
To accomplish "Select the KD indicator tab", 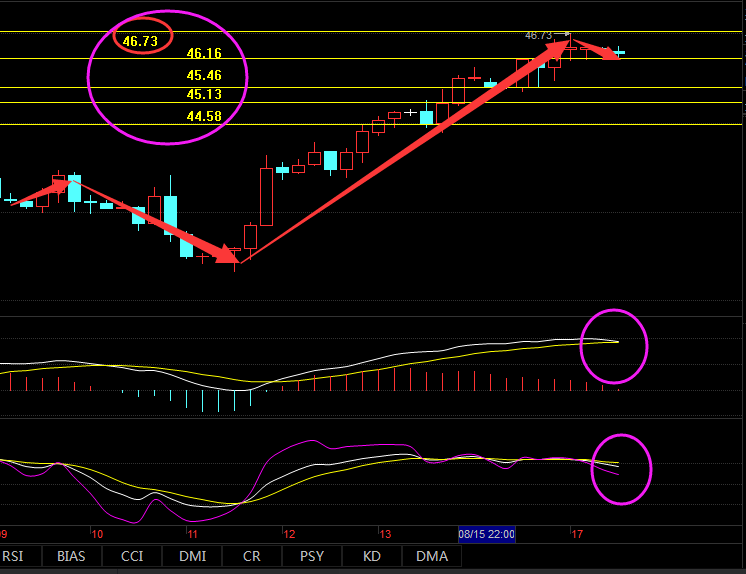I will [371, 556].
